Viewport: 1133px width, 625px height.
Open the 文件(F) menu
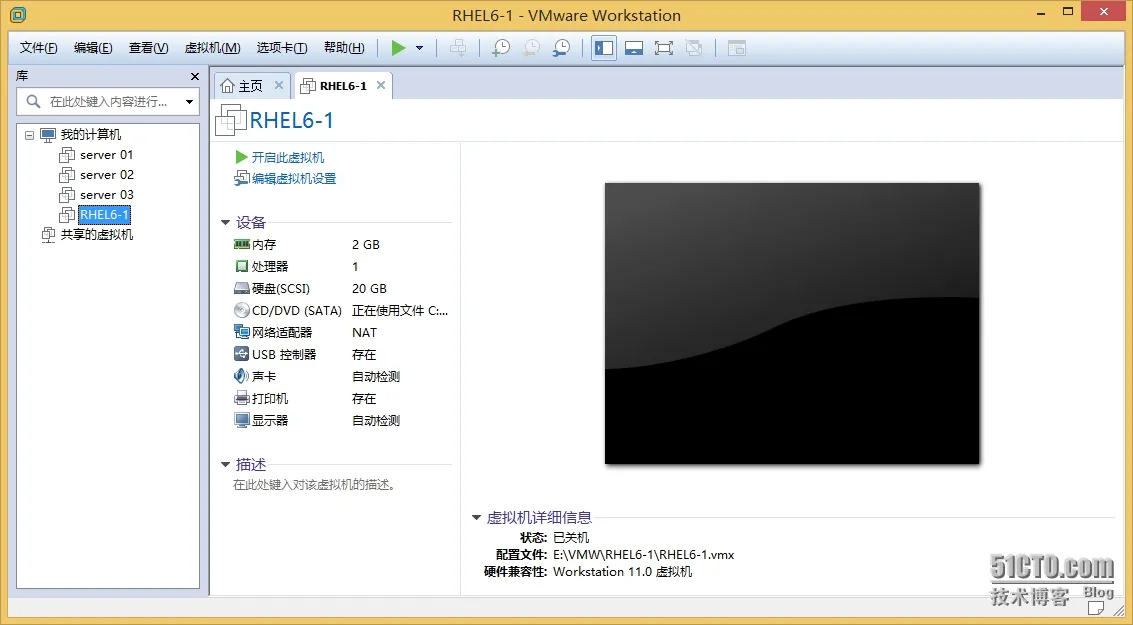coord(38,48)
